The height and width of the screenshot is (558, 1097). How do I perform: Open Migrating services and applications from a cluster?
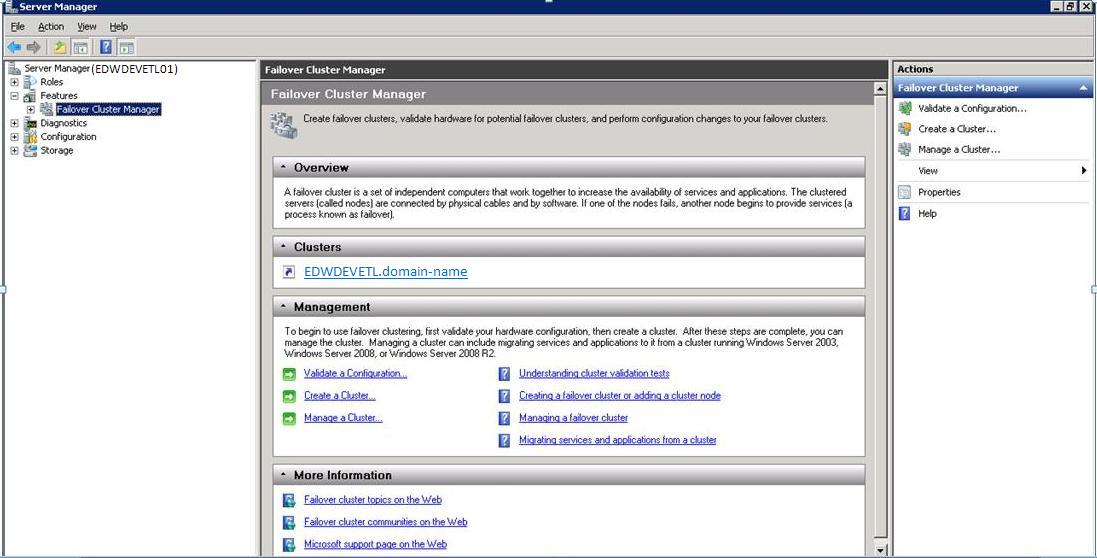(618, 441)
